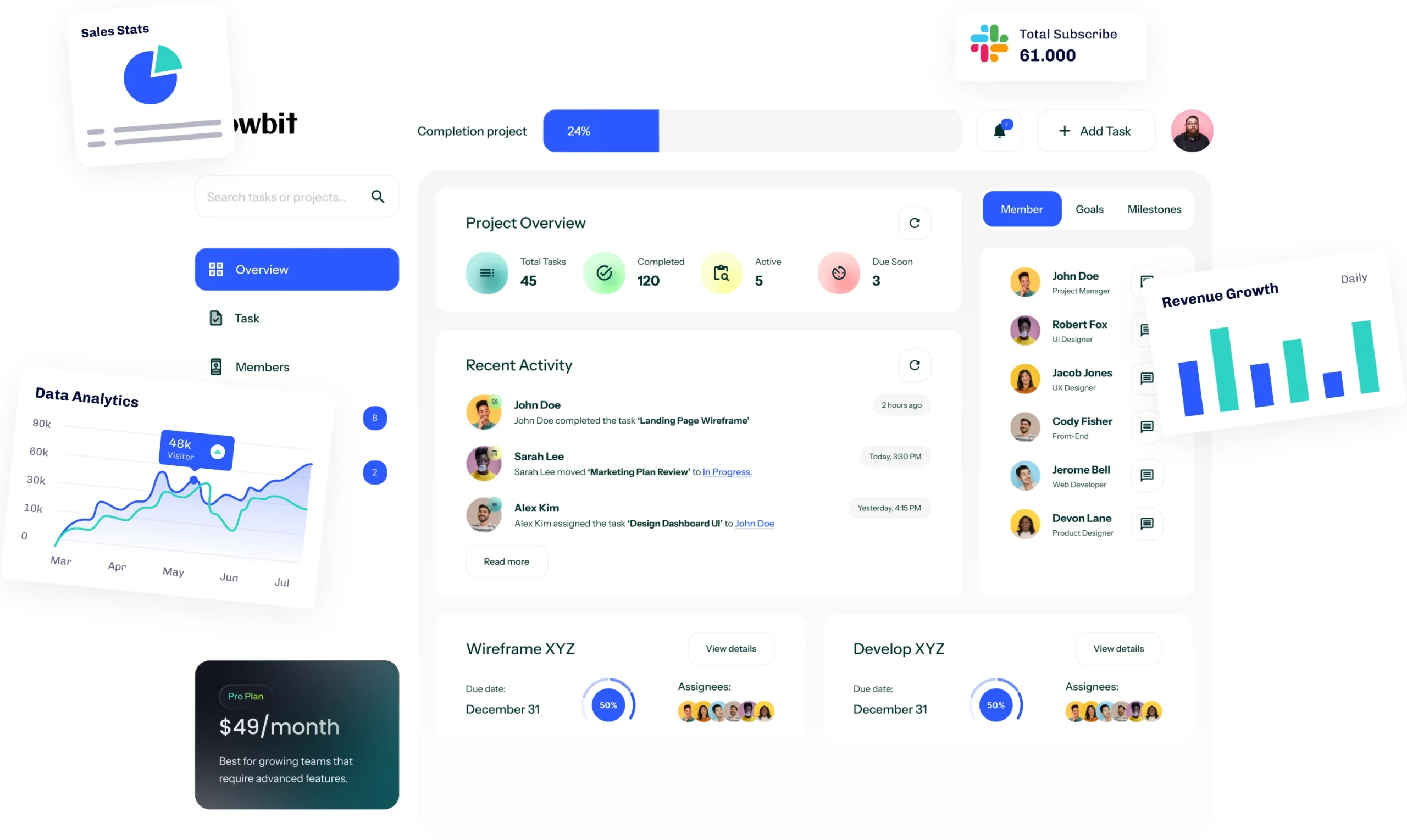
Task: Switch to the Milestones tab
Action: click(1154, 209)
